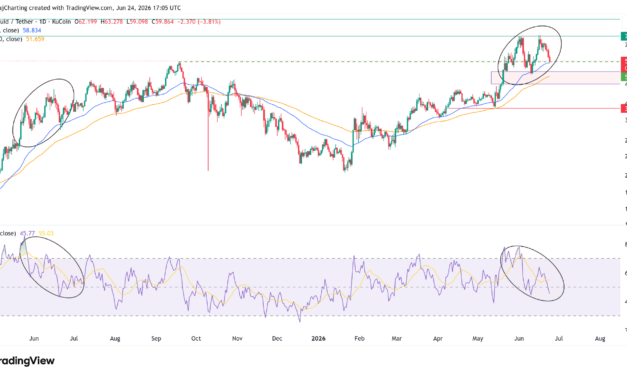This screenshot has width=627, height=376.
Task: Click the RSI average value 55.03
Action: coord(46,233)
